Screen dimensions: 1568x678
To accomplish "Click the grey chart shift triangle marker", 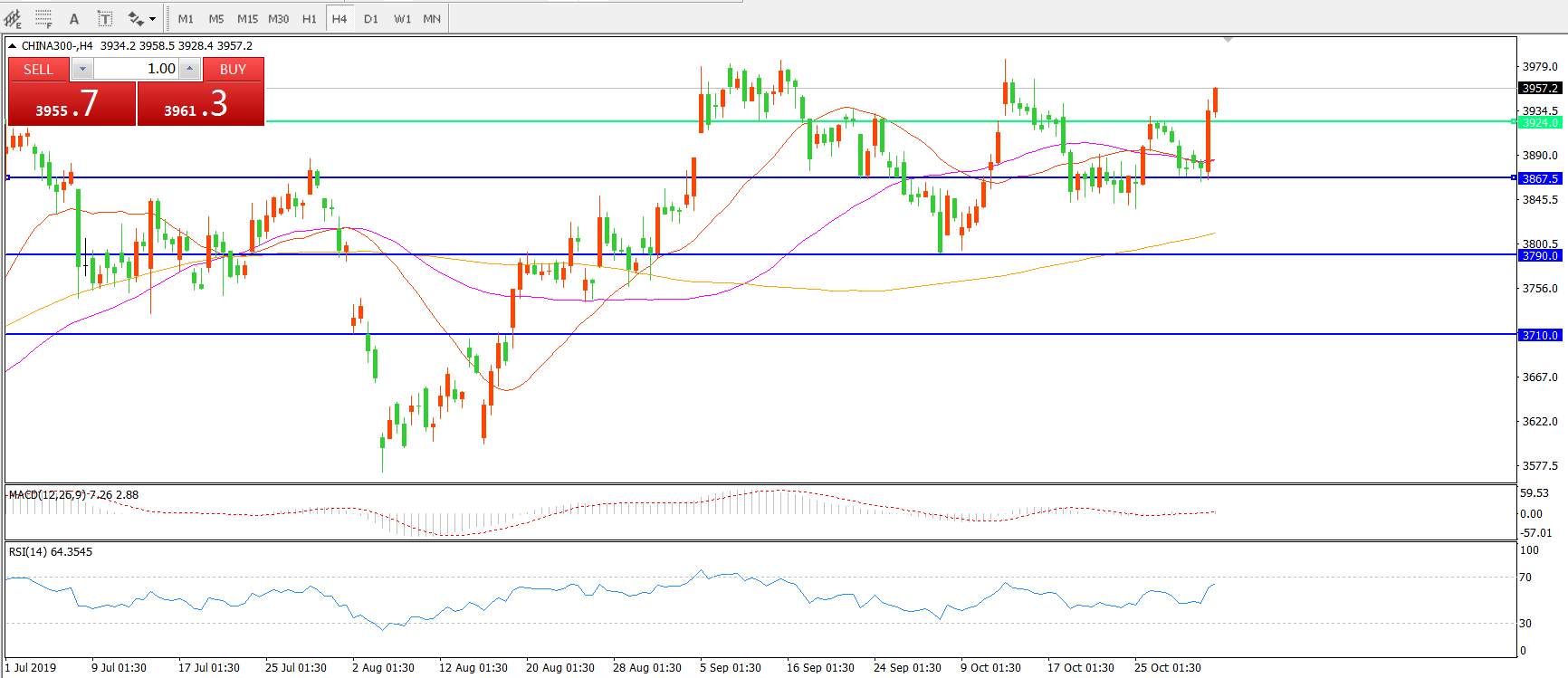I will (x=1228, y=40).
